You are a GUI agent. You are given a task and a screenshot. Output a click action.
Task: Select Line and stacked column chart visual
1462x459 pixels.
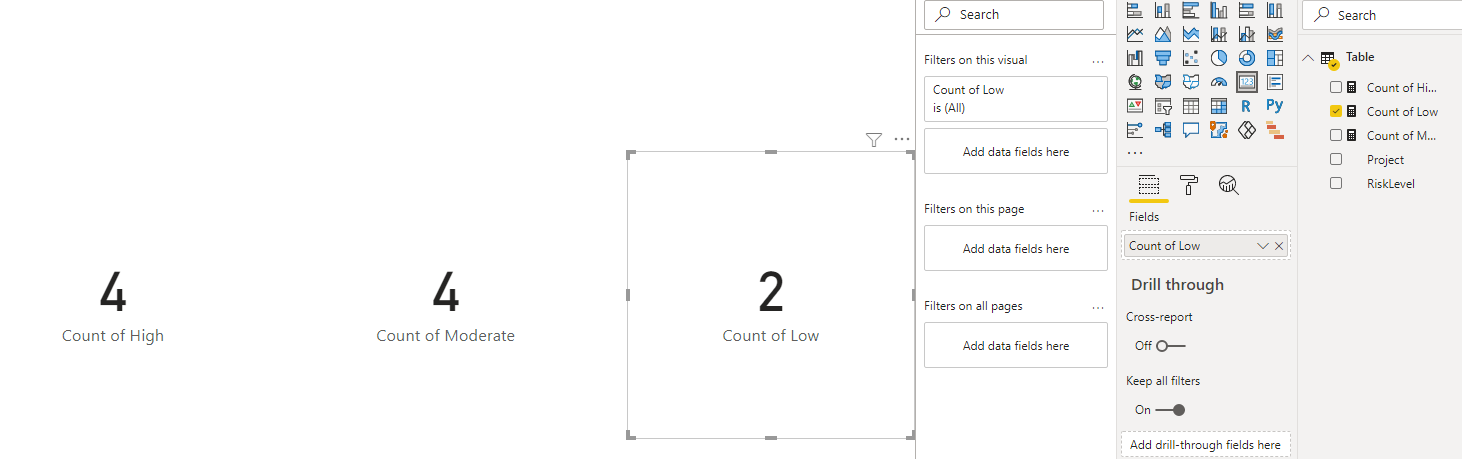point(1219,34)
